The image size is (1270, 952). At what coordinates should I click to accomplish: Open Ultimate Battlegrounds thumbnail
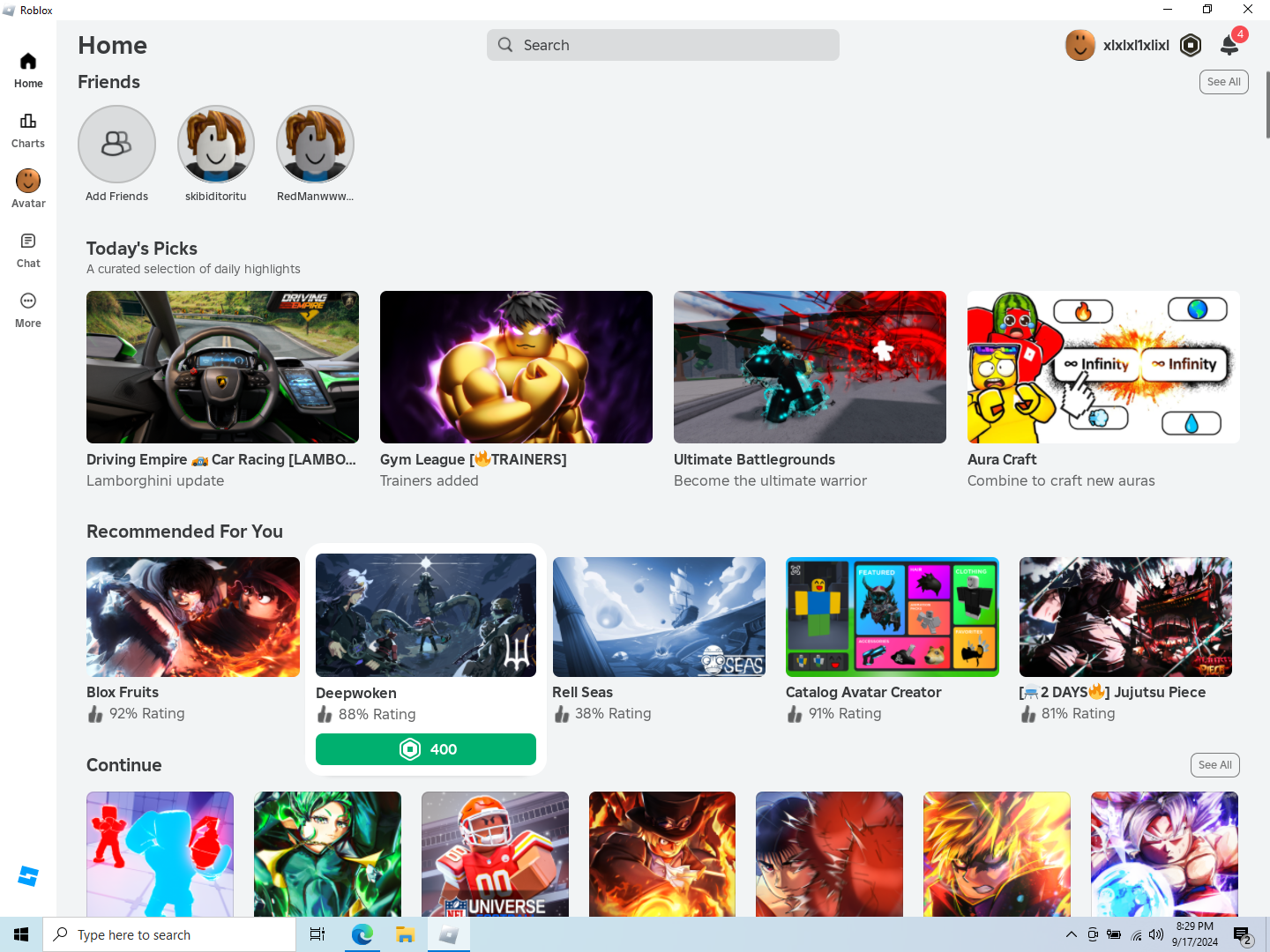tap(810, 367)
